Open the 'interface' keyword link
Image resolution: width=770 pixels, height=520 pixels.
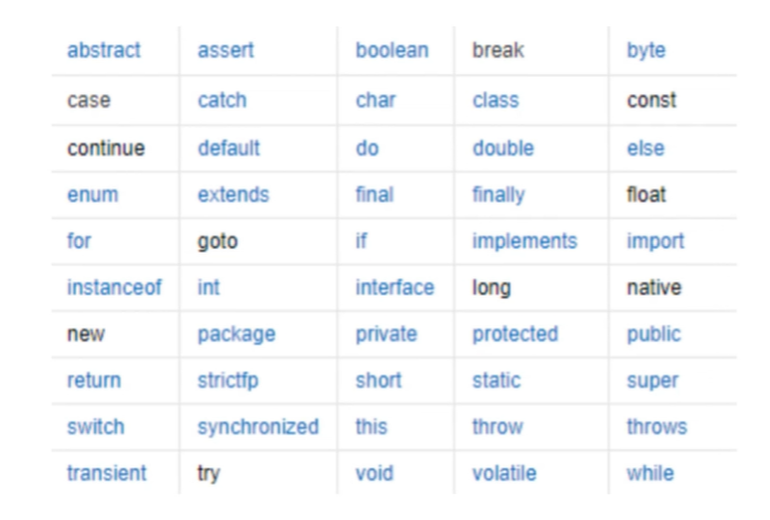pyautogui.click(x=395, y=288)
